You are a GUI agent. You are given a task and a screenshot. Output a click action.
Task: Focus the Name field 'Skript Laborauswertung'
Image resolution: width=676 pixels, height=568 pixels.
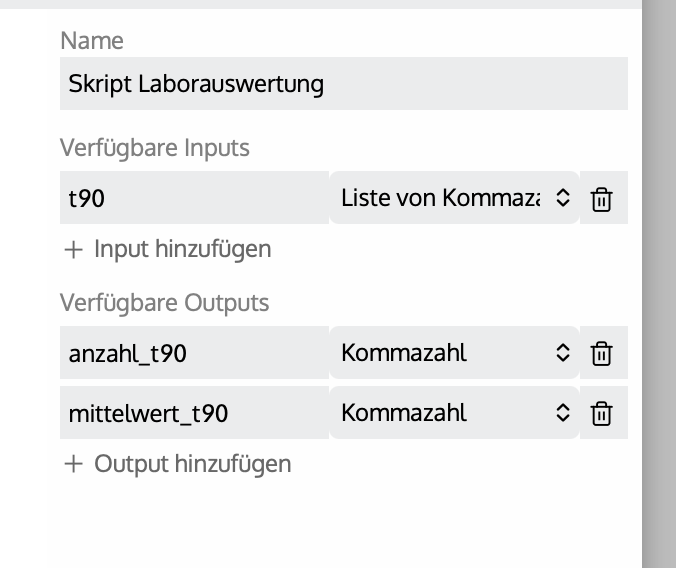coord(343,83)
